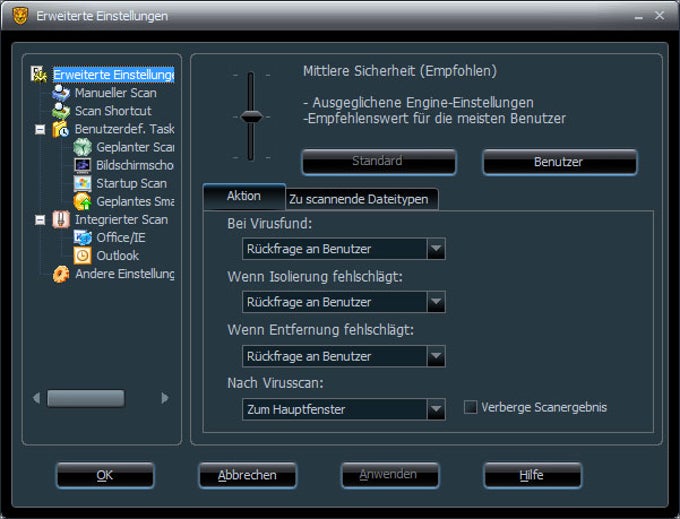Click the Startup Scan Windows icon
Image resolution: width=680 pixels, height=519 pixels.
(82, 183)
